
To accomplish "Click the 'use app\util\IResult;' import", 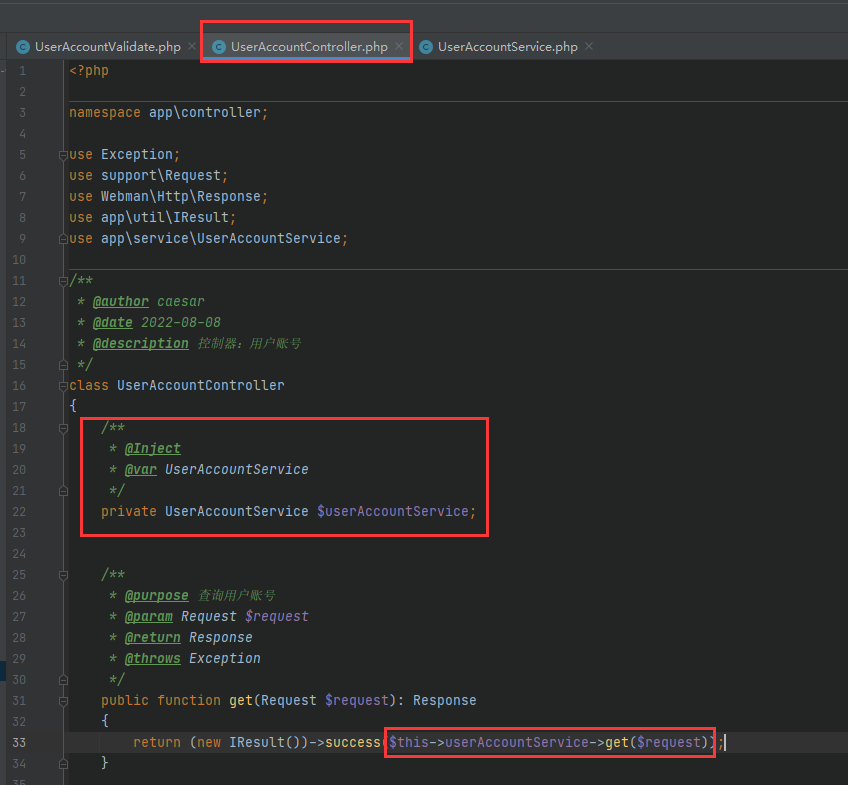I will pyautogui.click(x=153, y=217).
